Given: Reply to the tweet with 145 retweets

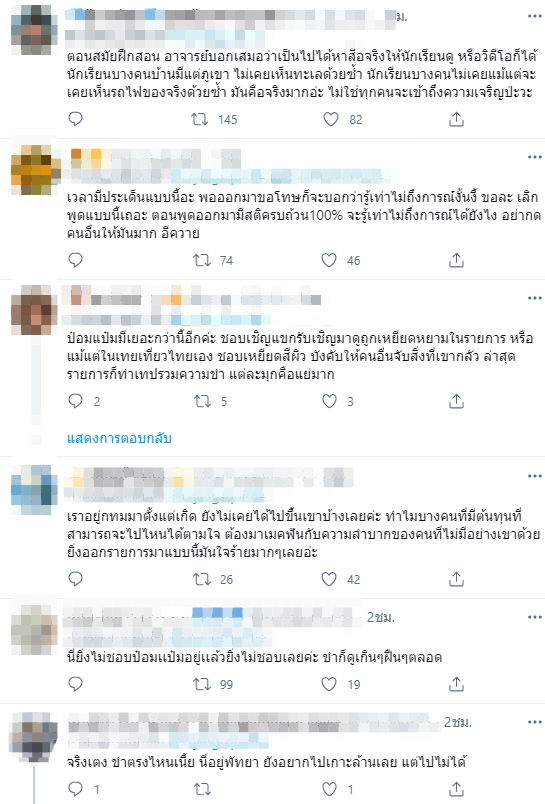Looking at the screenshot, I should [x=75, y=119].
